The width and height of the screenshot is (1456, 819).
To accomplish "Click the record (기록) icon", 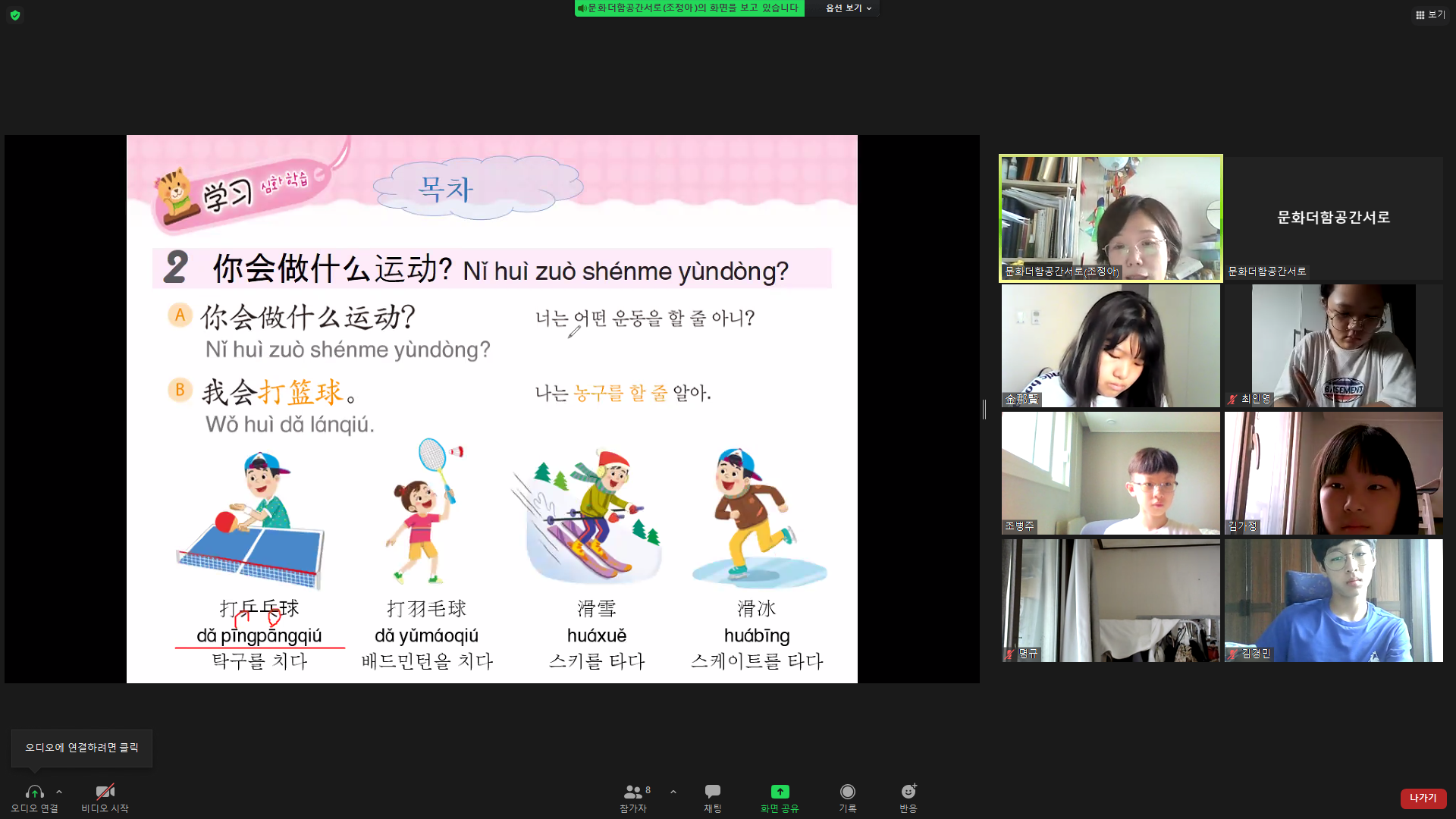I will (847, 792).
